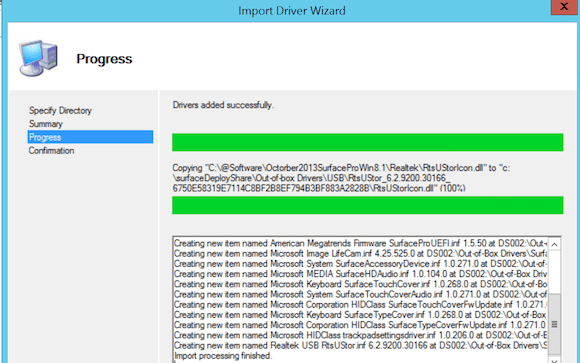Select the Confirmation step
The image size is (580, 363).
[x=51, y=151]
